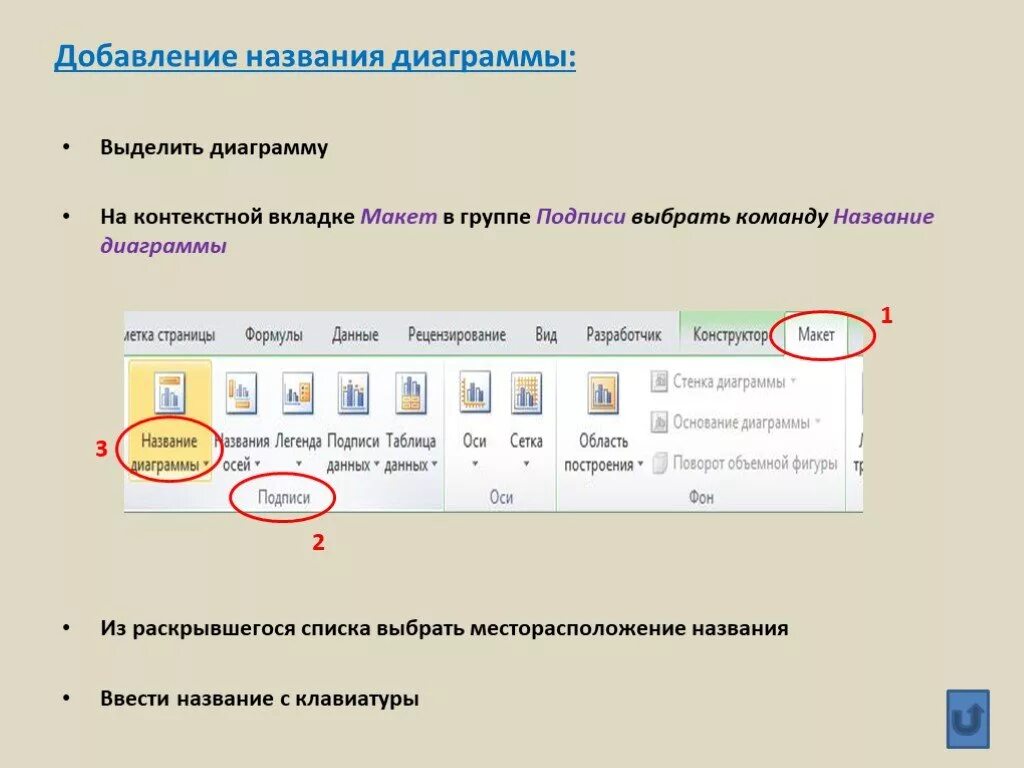Click the Стенка диаграммы label
This screenshot has width=1024, height=768.
[729, 381]
